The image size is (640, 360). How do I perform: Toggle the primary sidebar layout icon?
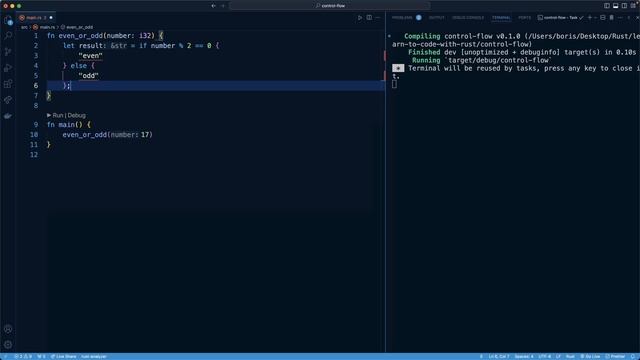[607, 6]
